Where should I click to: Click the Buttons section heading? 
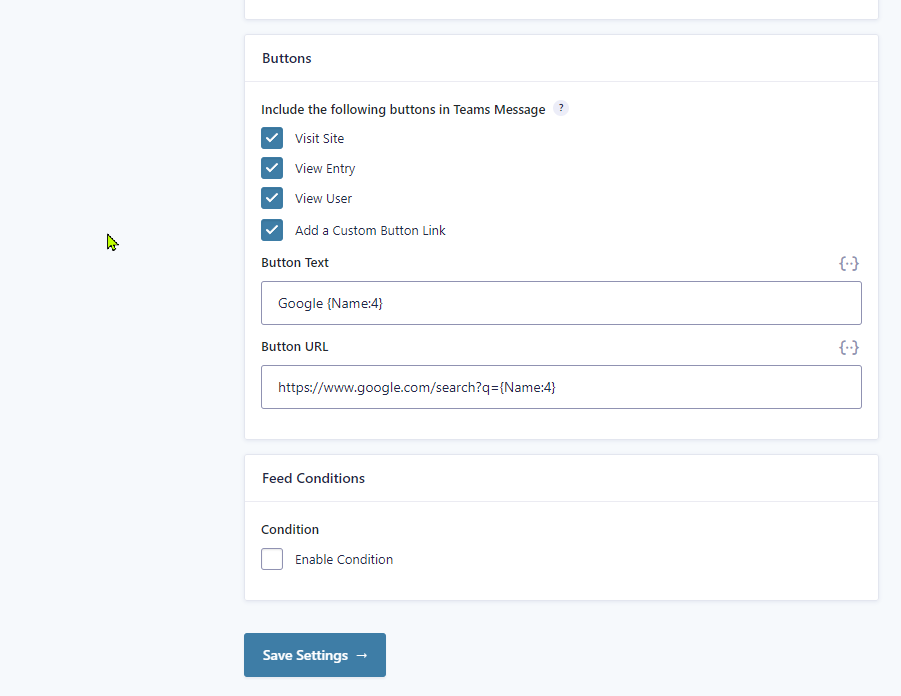[286, 57]
